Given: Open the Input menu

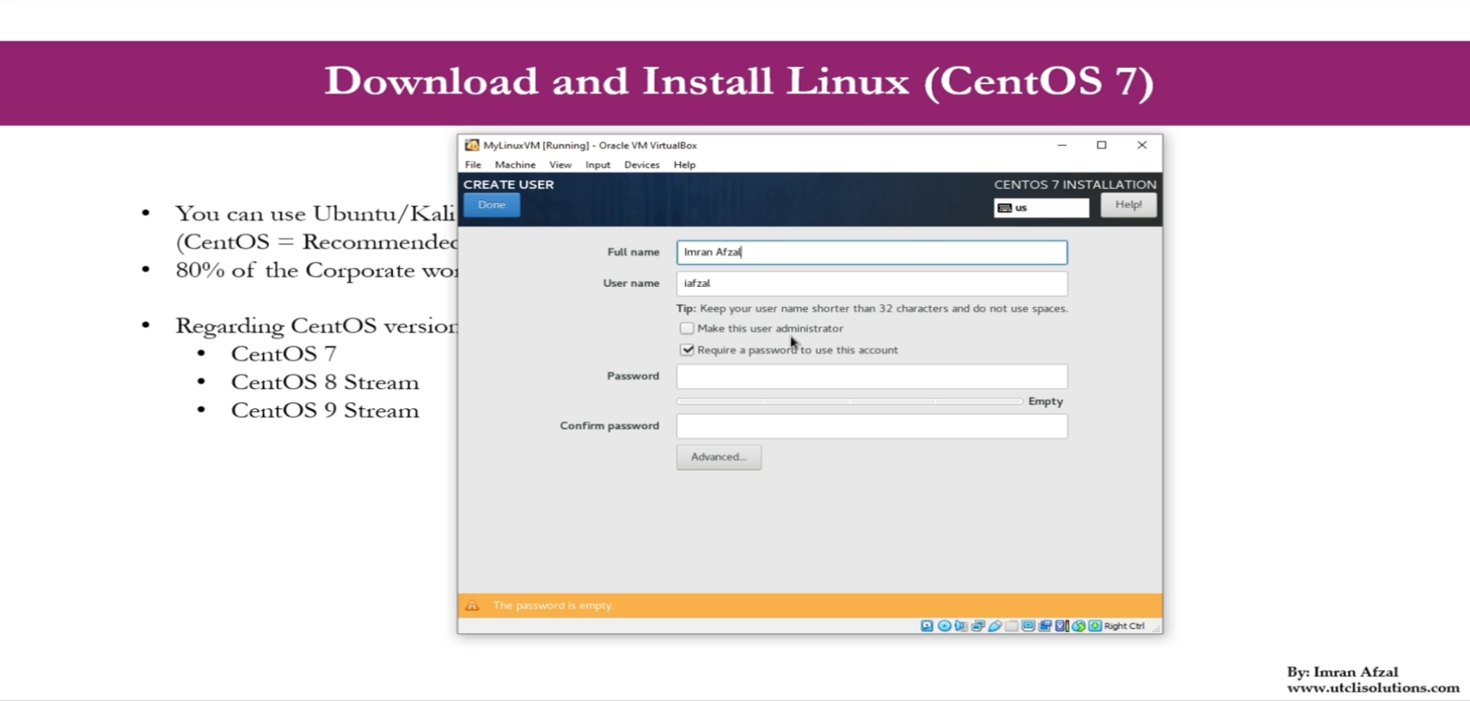Looking at the screenshot, I should tap(598, 165).
